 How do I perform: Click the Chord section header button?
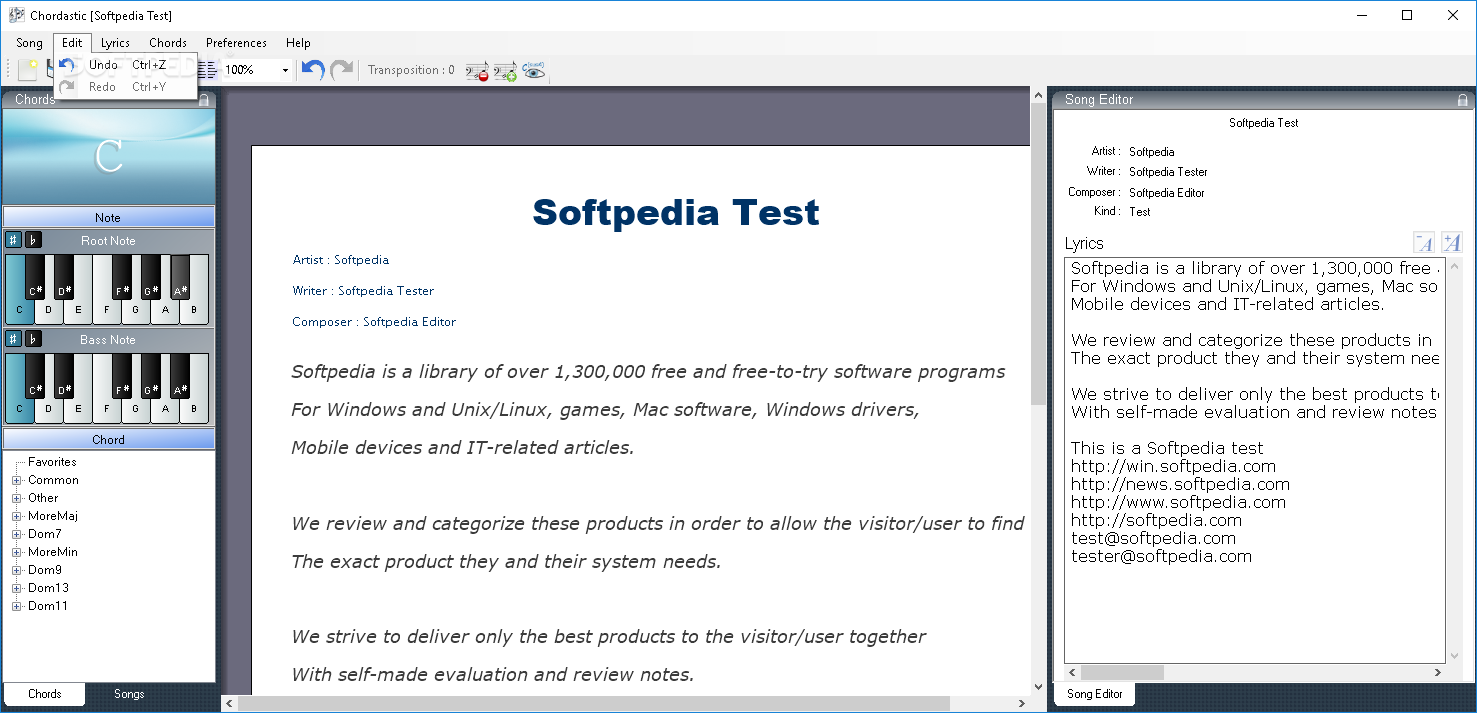click(x=108, y=439)
